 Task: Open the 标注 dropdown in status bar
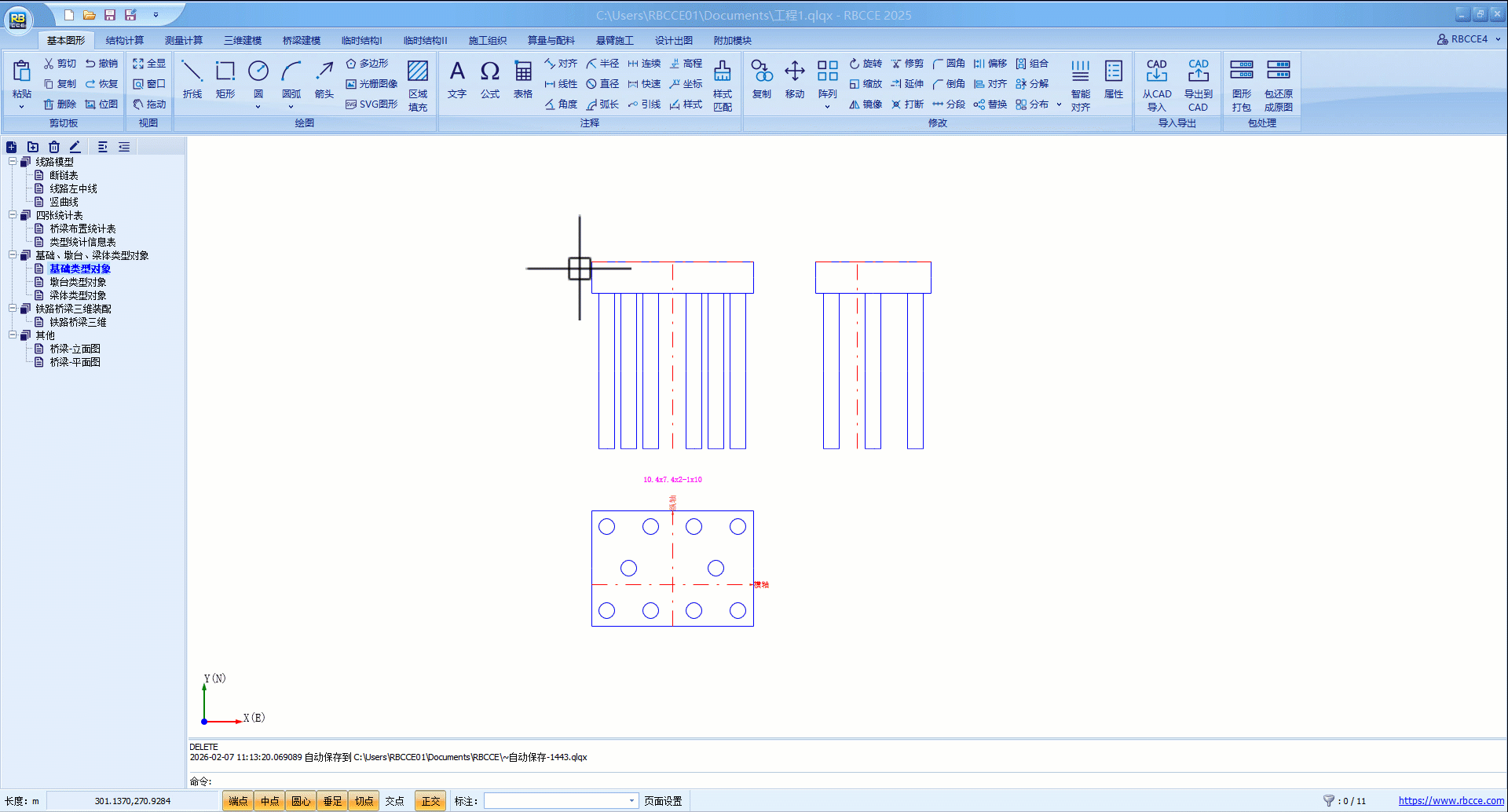point(631,801)
